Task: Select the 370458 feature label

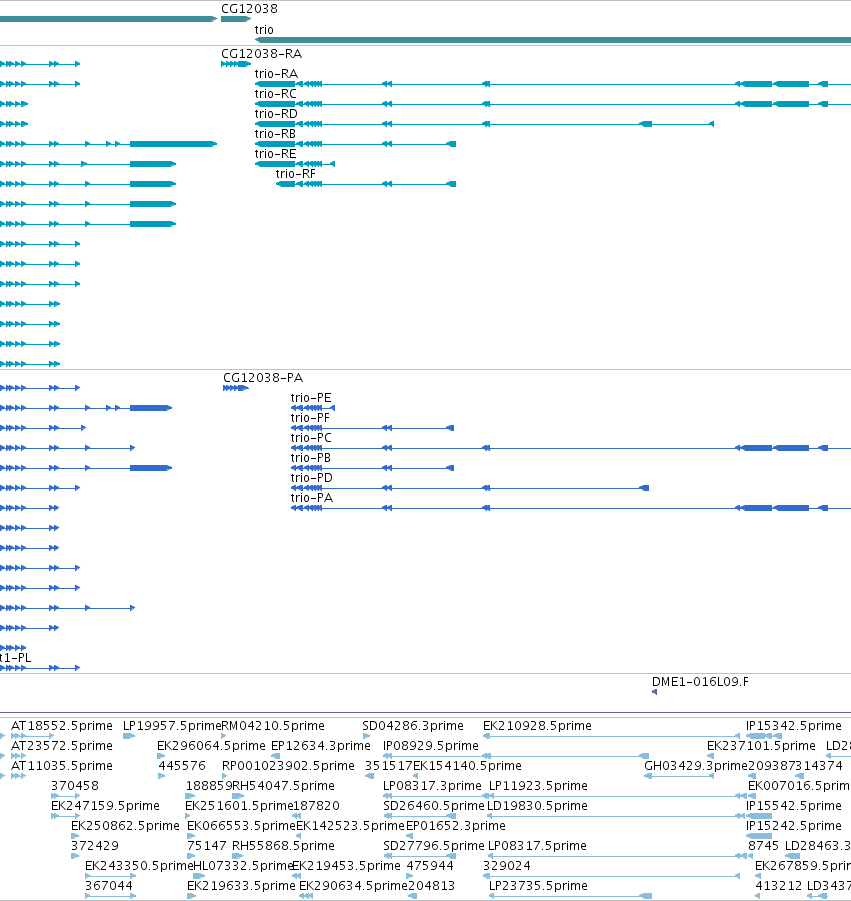Action: 75,786
